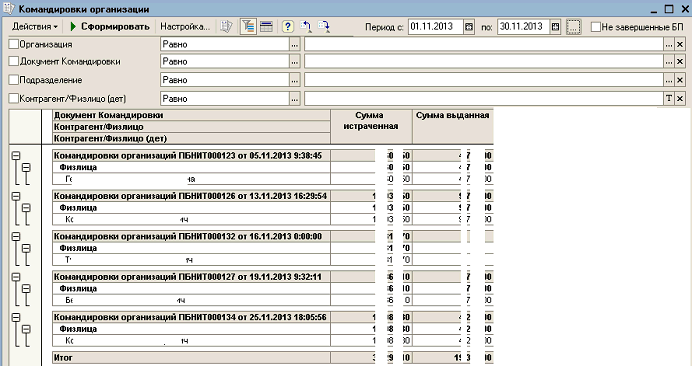
Task: Click the period selection dotted button
Action: pyautogui.click(x=573, y=27)
